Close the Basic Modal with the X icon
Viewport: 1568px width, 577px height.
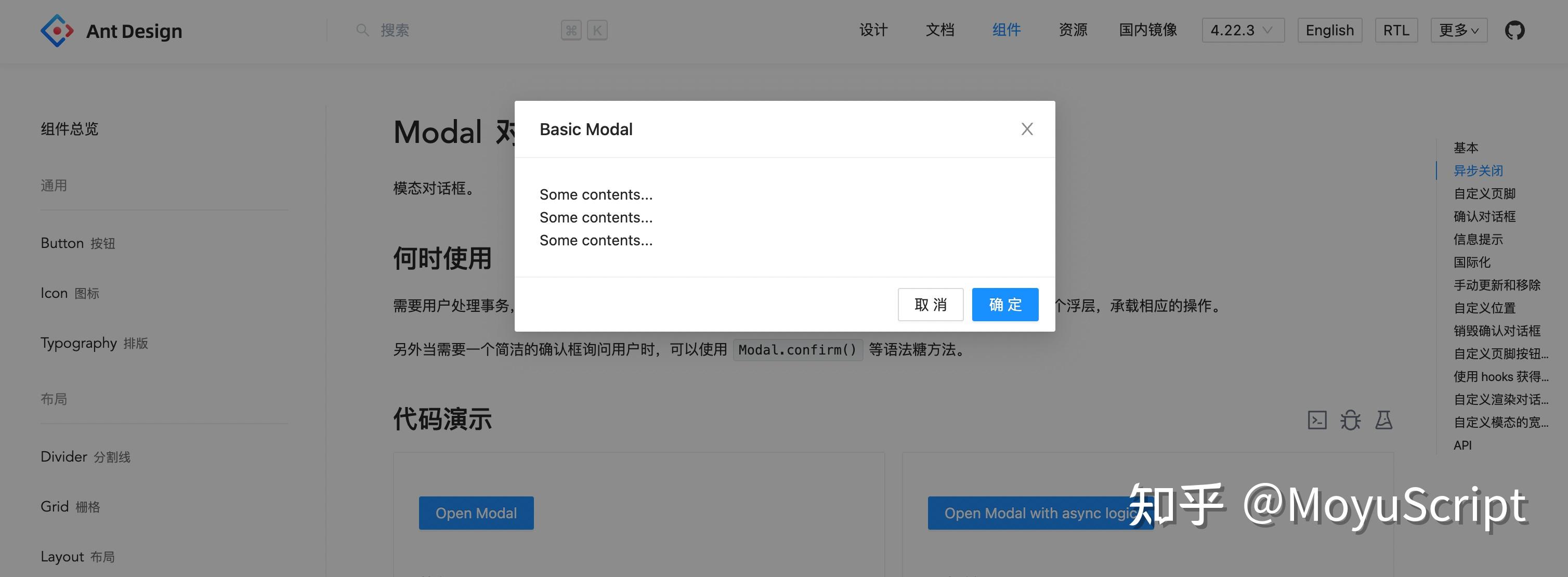click(x=1027, y=129)
